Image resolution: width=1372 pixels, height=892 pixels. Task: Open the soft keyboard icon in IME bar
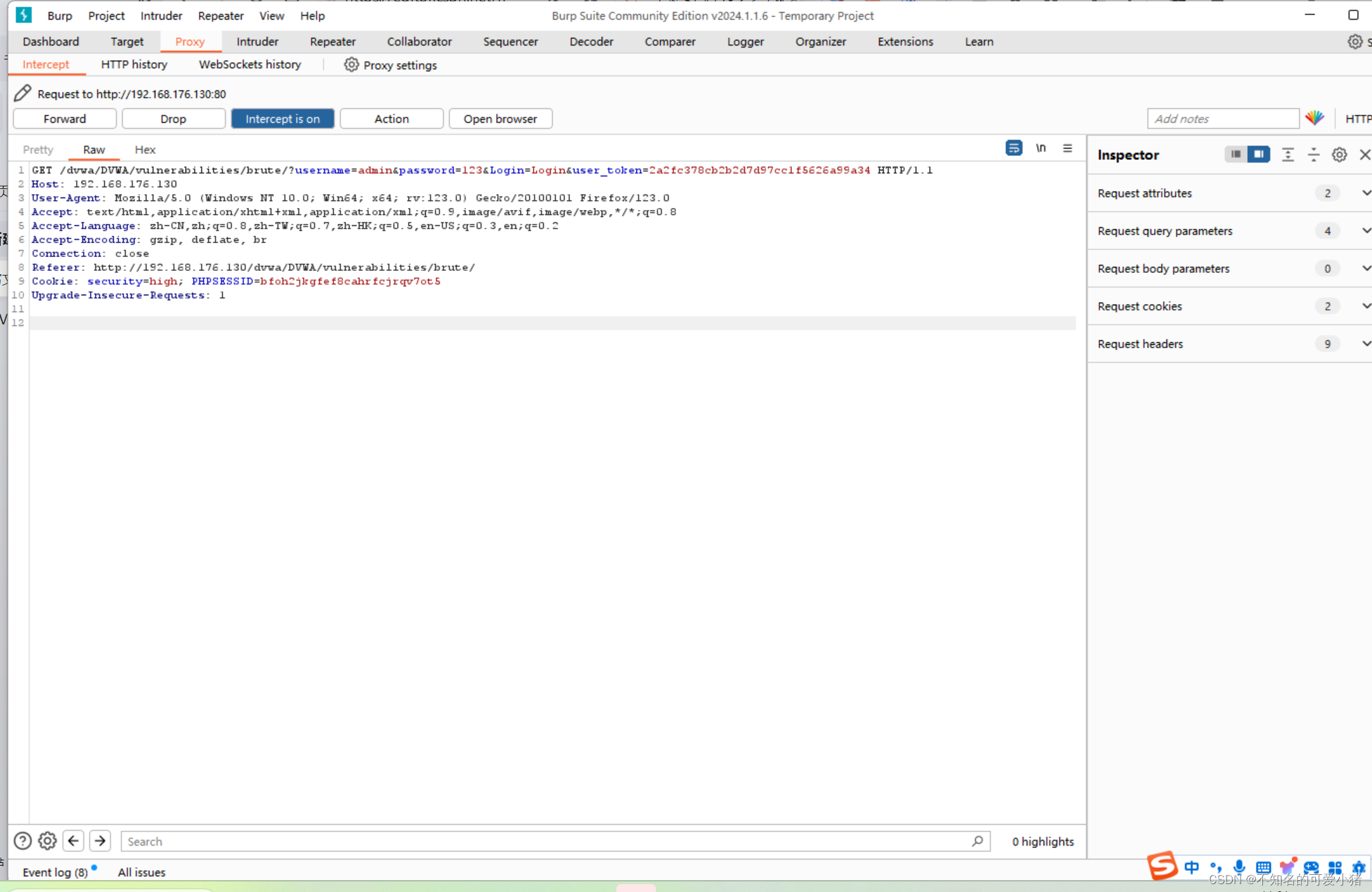point(1263,867)
